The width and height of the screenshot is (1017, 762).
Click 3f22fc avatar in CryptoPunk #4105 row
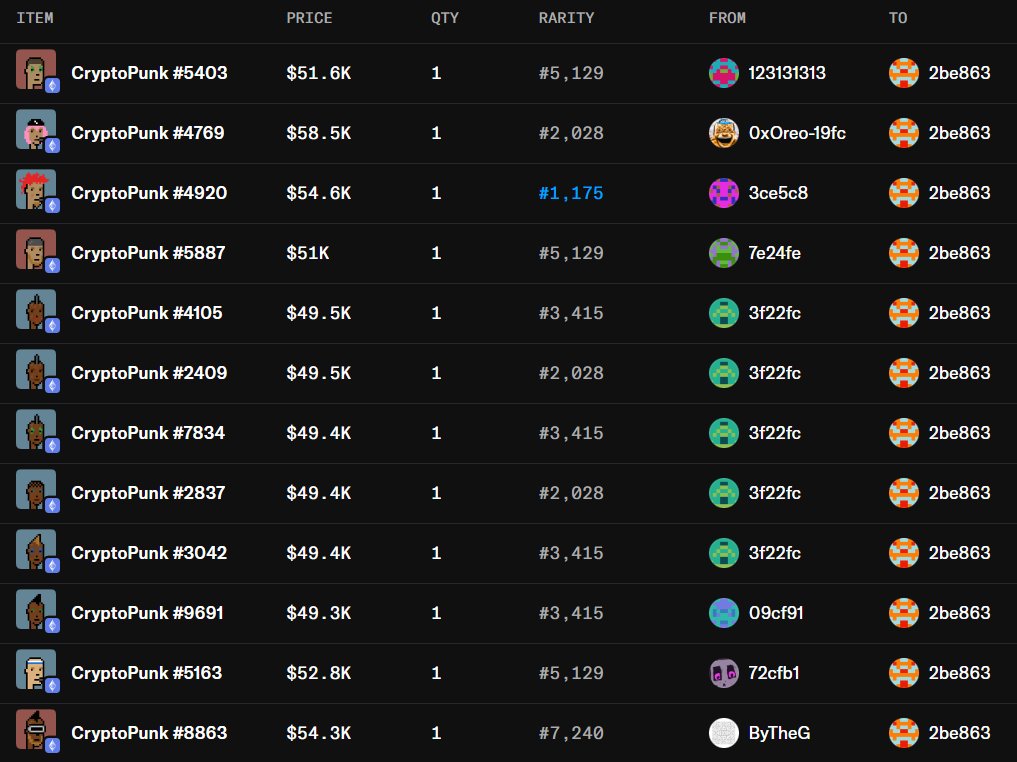[724, 313]
